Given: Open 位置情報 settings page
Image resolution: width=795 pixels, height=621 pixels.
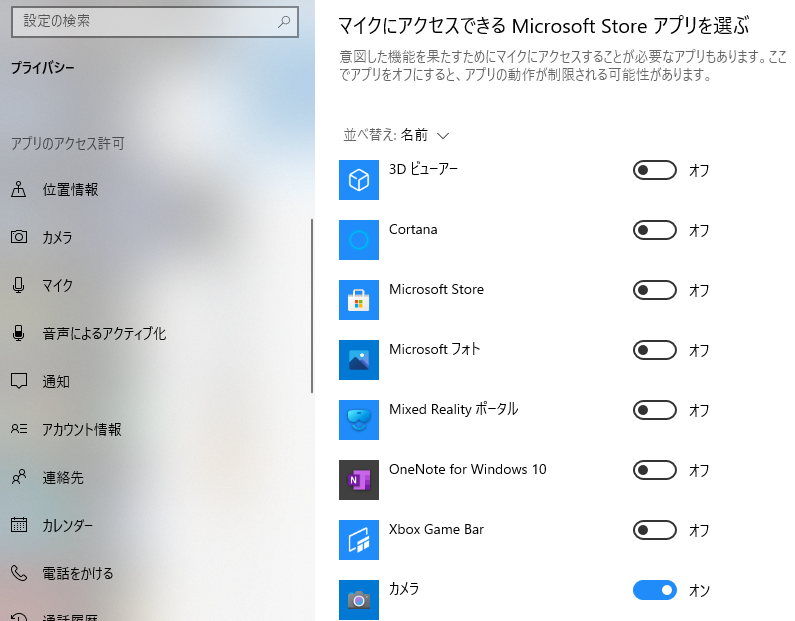Looking at the screenshot, I should (x=155, y=189).
